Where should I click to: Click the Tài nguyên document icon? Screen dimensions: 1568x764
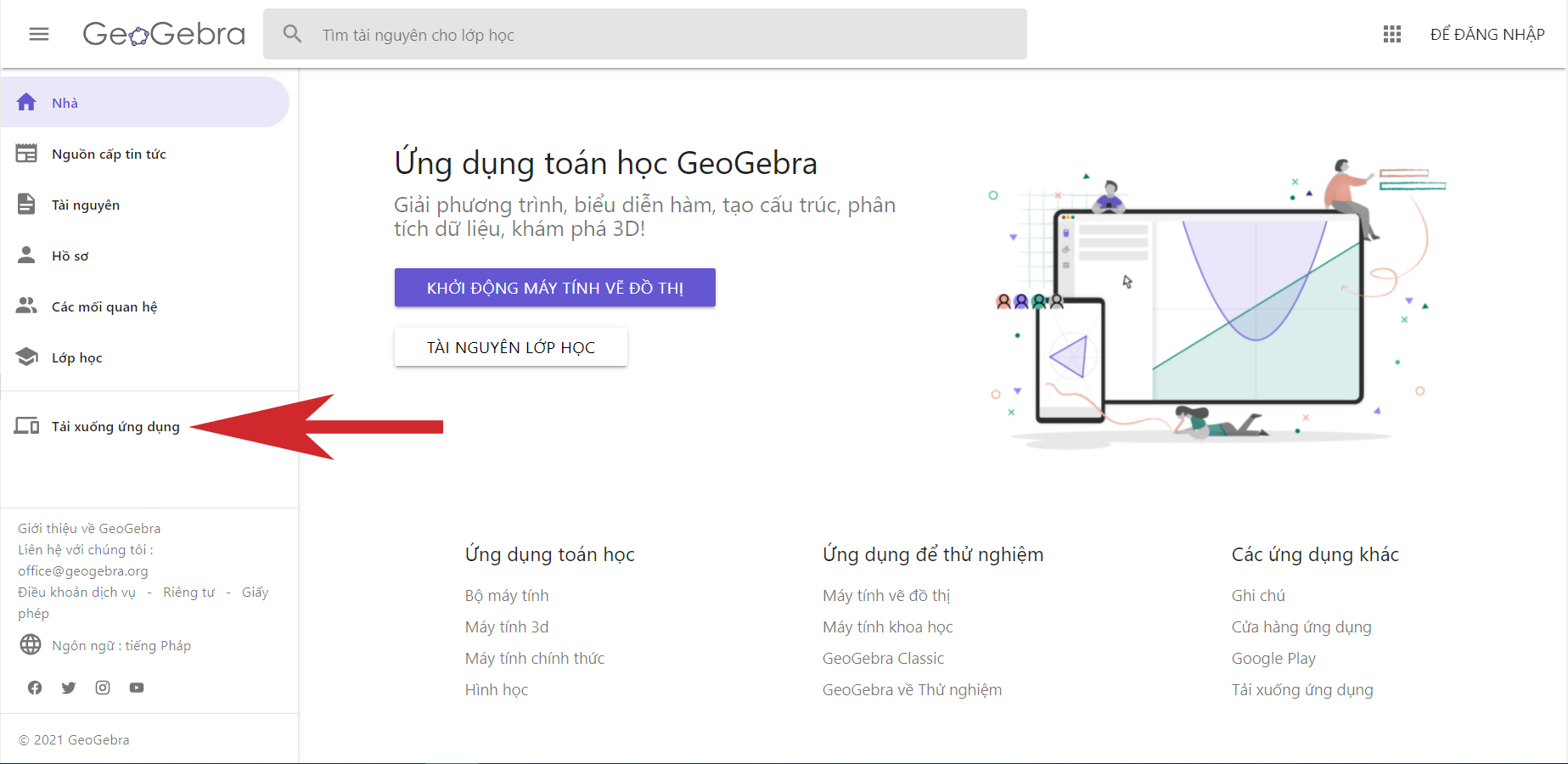(26, 204)
